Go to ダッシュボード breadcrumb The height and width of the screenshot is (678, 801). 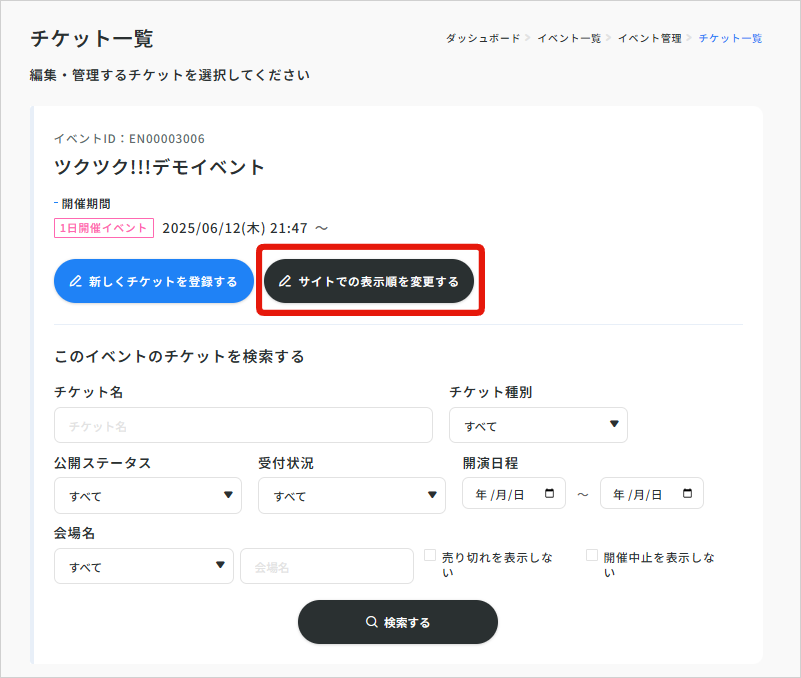[x=482, y=38]
